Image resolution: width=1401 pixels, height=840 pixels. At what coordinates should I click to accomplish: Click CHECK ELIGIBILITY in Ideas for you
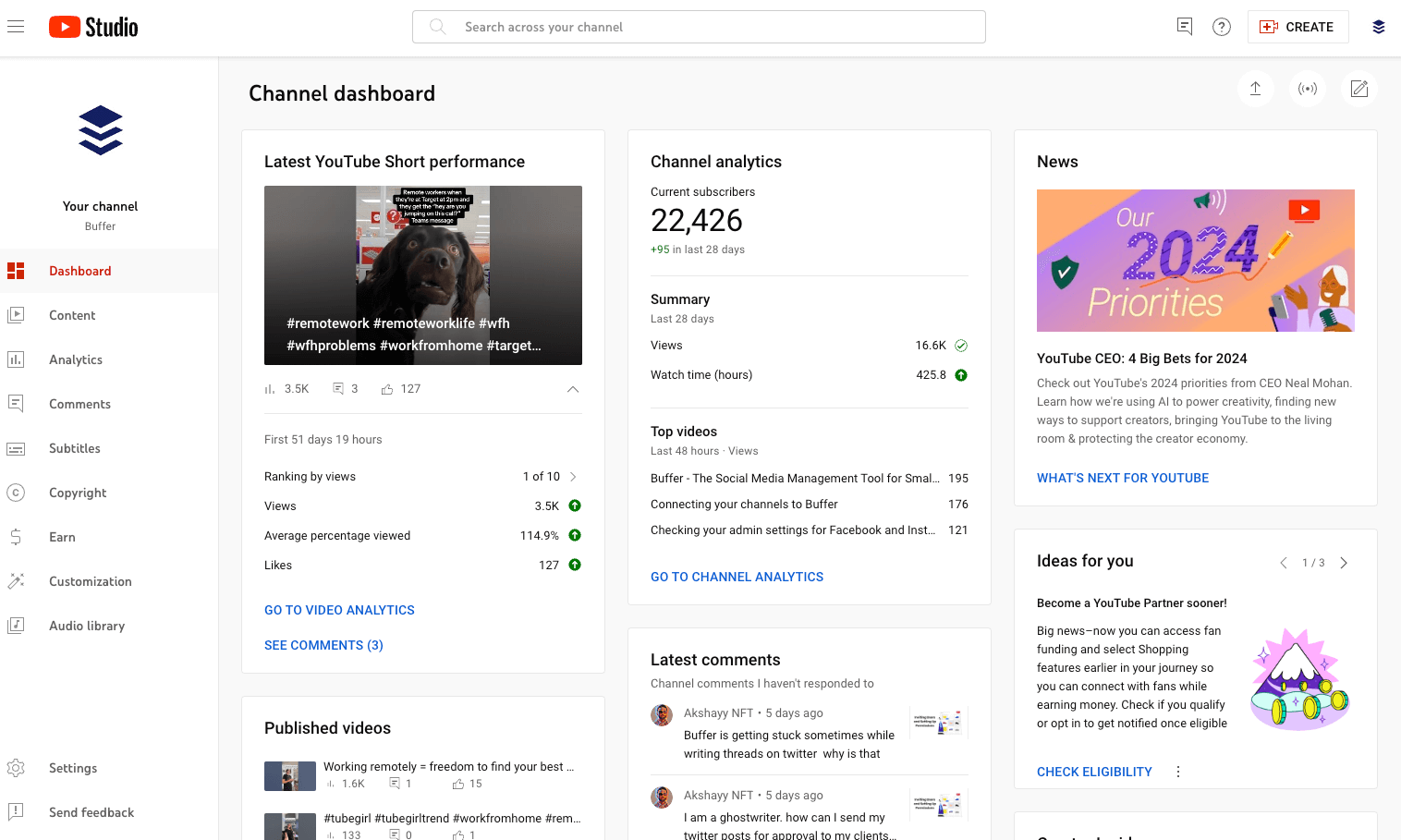[1094, 771]
